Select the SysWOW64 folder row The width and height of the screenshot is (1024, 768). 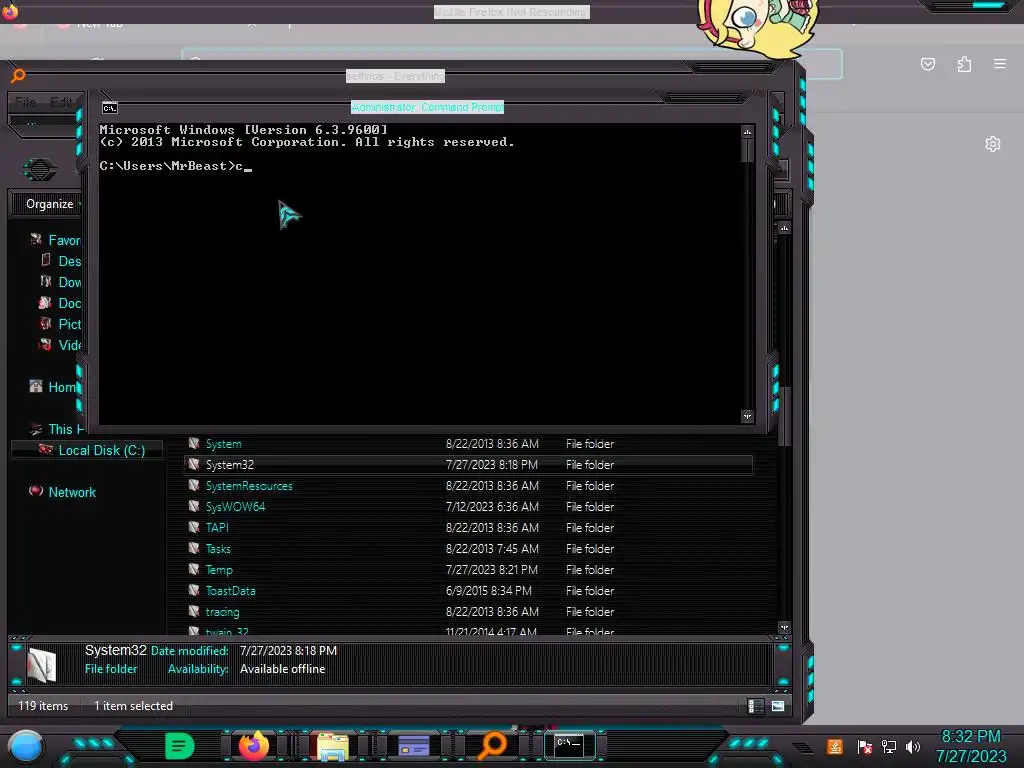coord(469,507)
